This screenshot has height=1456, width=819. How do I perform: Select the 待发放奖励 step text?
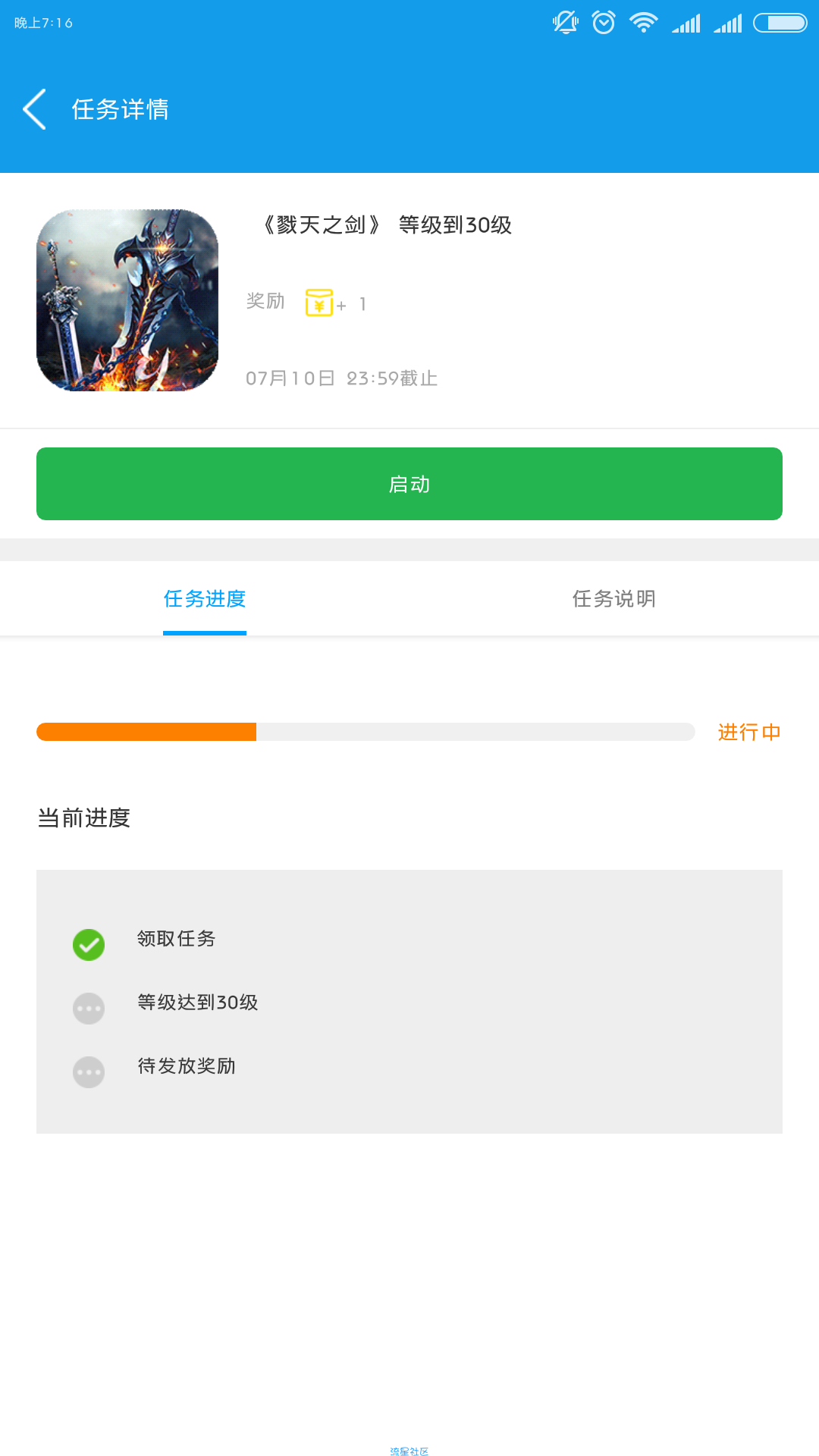[187, 1066]
